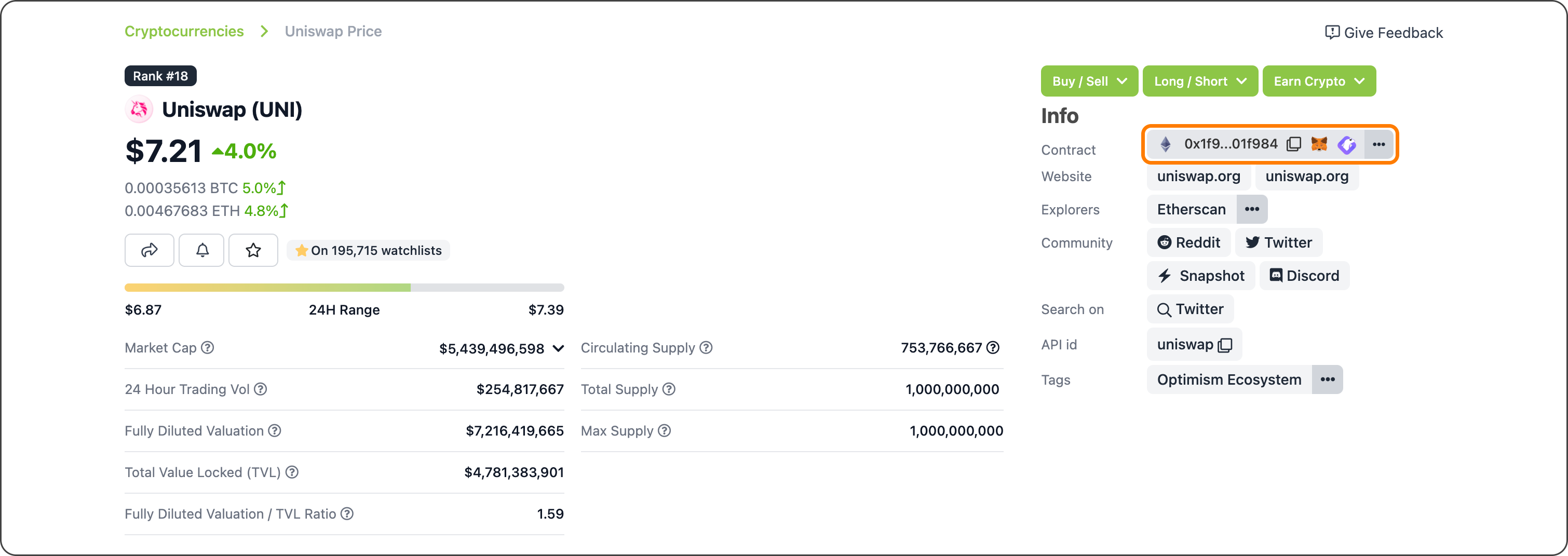The width and height of the screenshot is (1568, 556).
Task: Click the price alert bell icon
Action: pyautogui.click(x=202, y=250)
